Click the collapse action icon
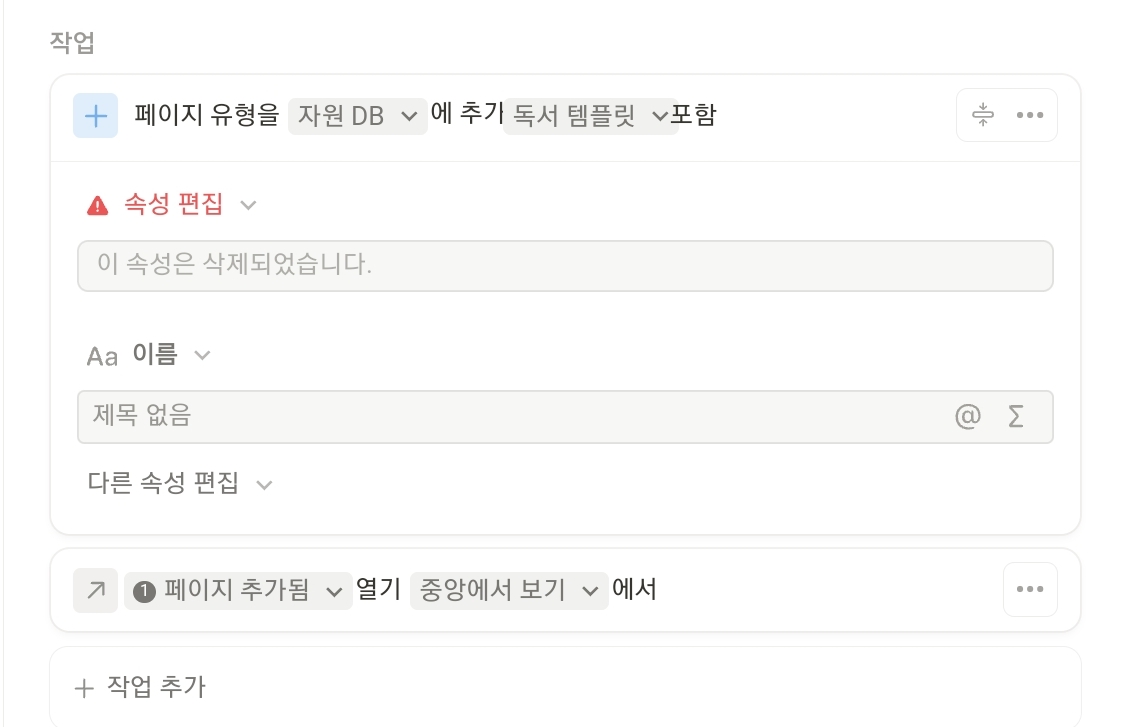The height and width of the screenshot is (727, 1126). tap(984, 116)
